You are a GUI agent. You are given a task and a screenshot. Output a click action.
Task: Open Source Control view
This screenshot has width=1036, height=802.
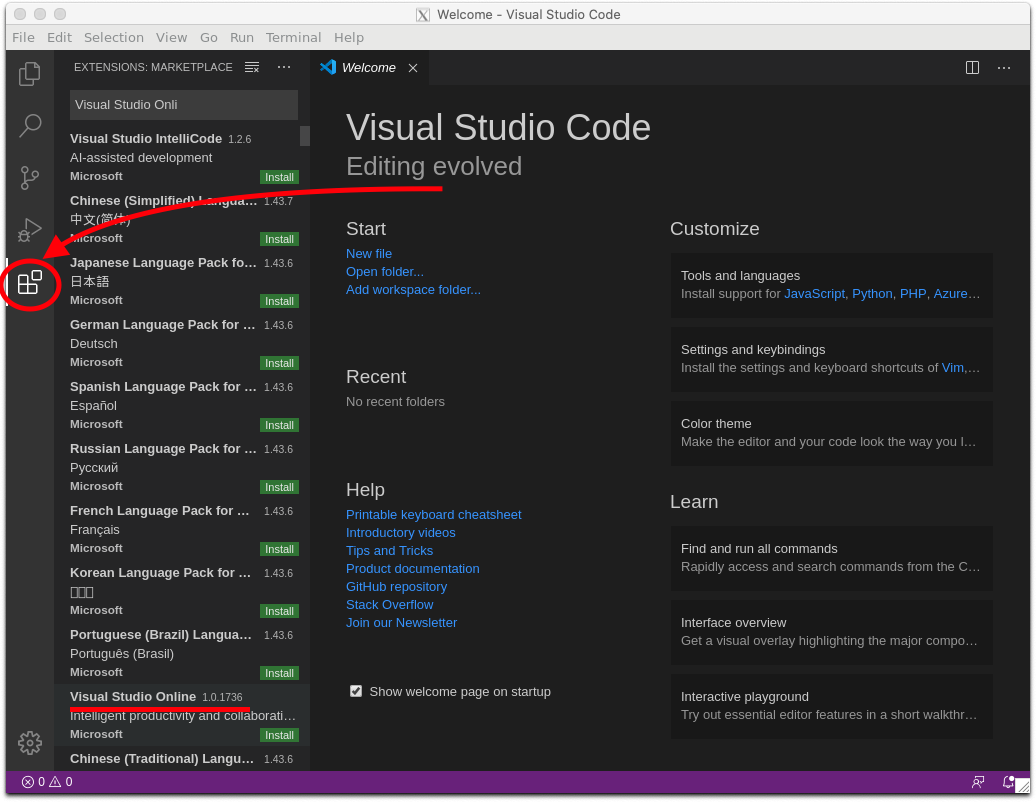pos(30,178)
